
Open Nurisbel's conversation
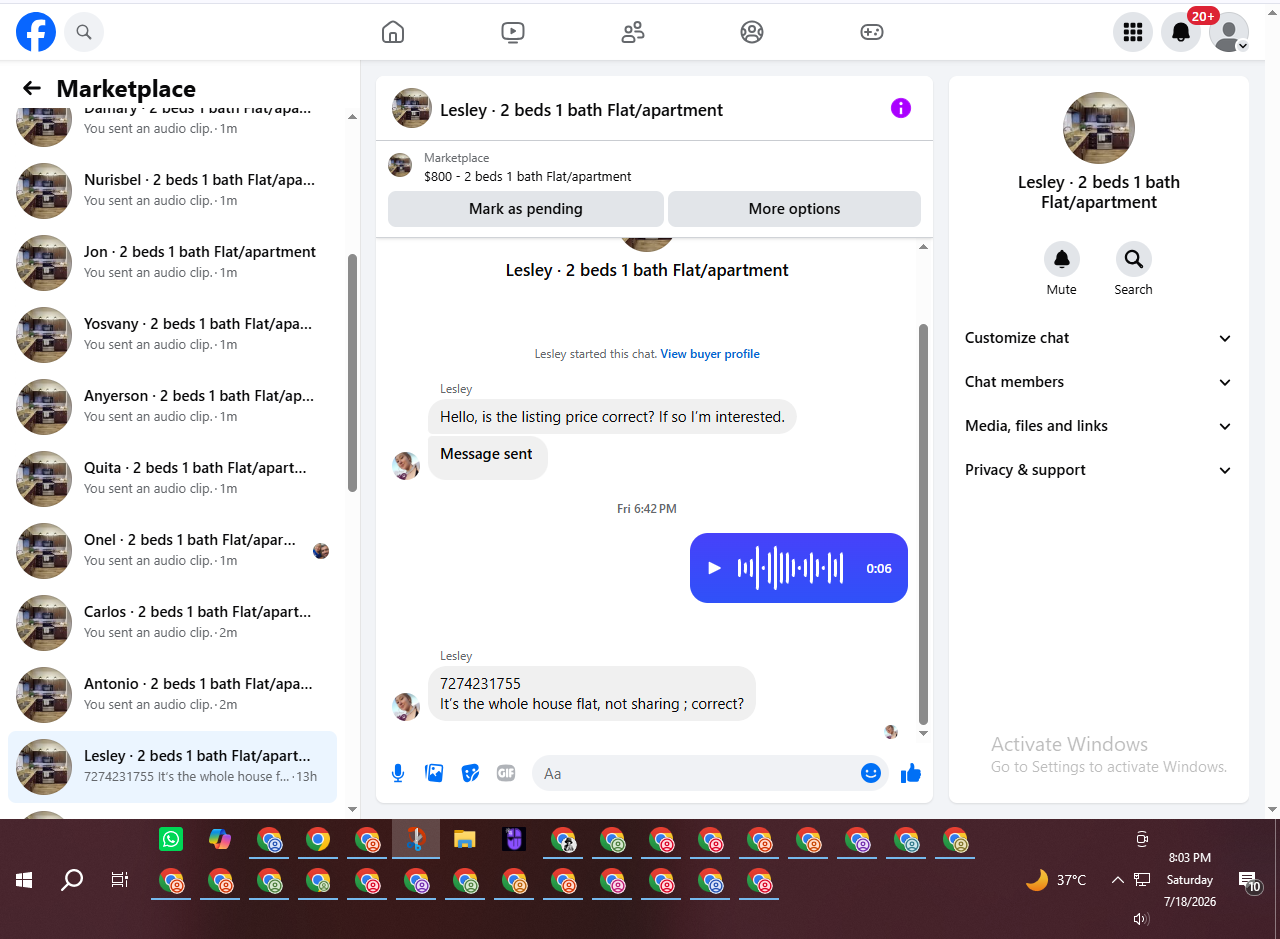172,189
